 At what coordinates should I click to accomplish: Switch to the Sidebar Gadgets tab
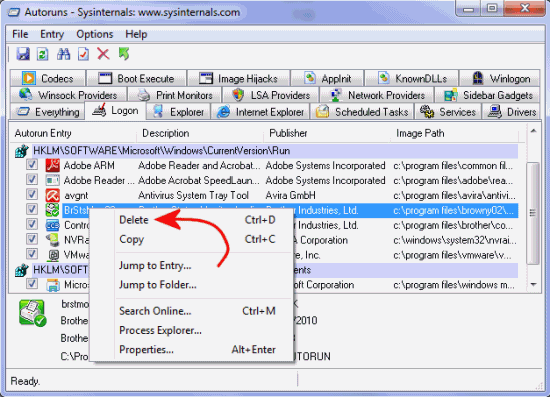tap(488, 95)
